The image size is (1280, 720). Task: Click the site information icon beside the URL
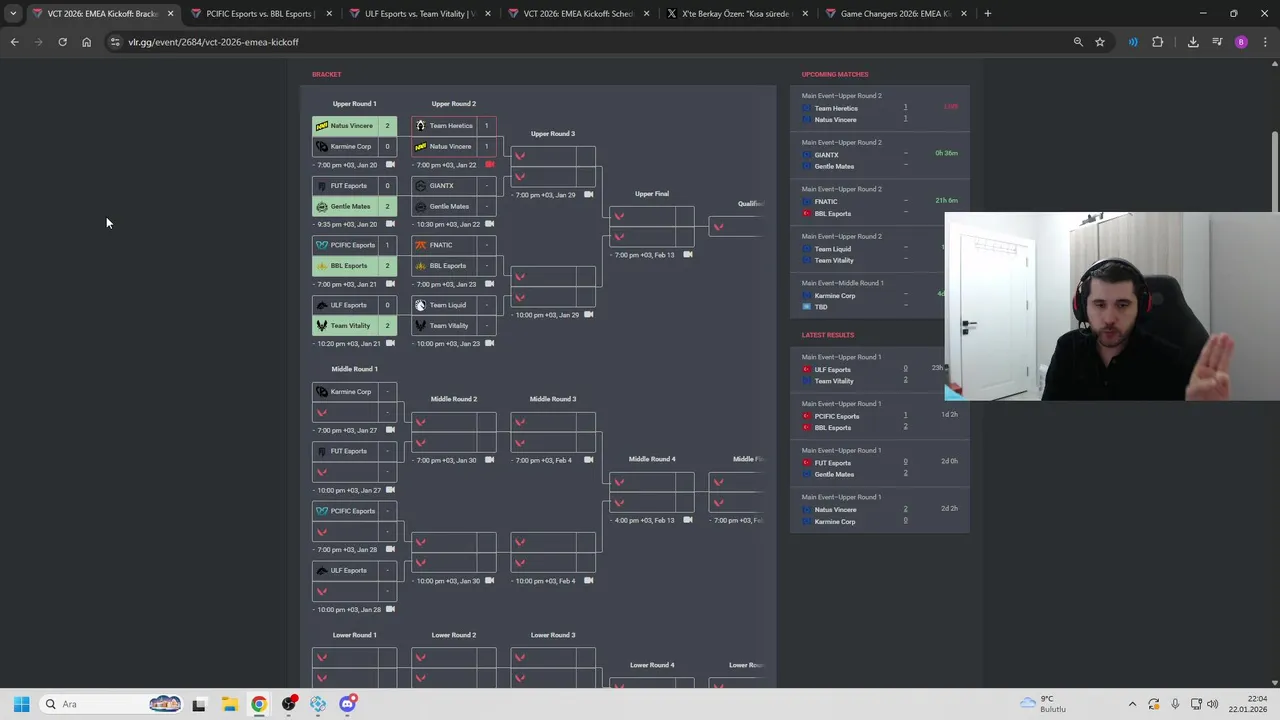pyautogui.click(x=115, y=42)
